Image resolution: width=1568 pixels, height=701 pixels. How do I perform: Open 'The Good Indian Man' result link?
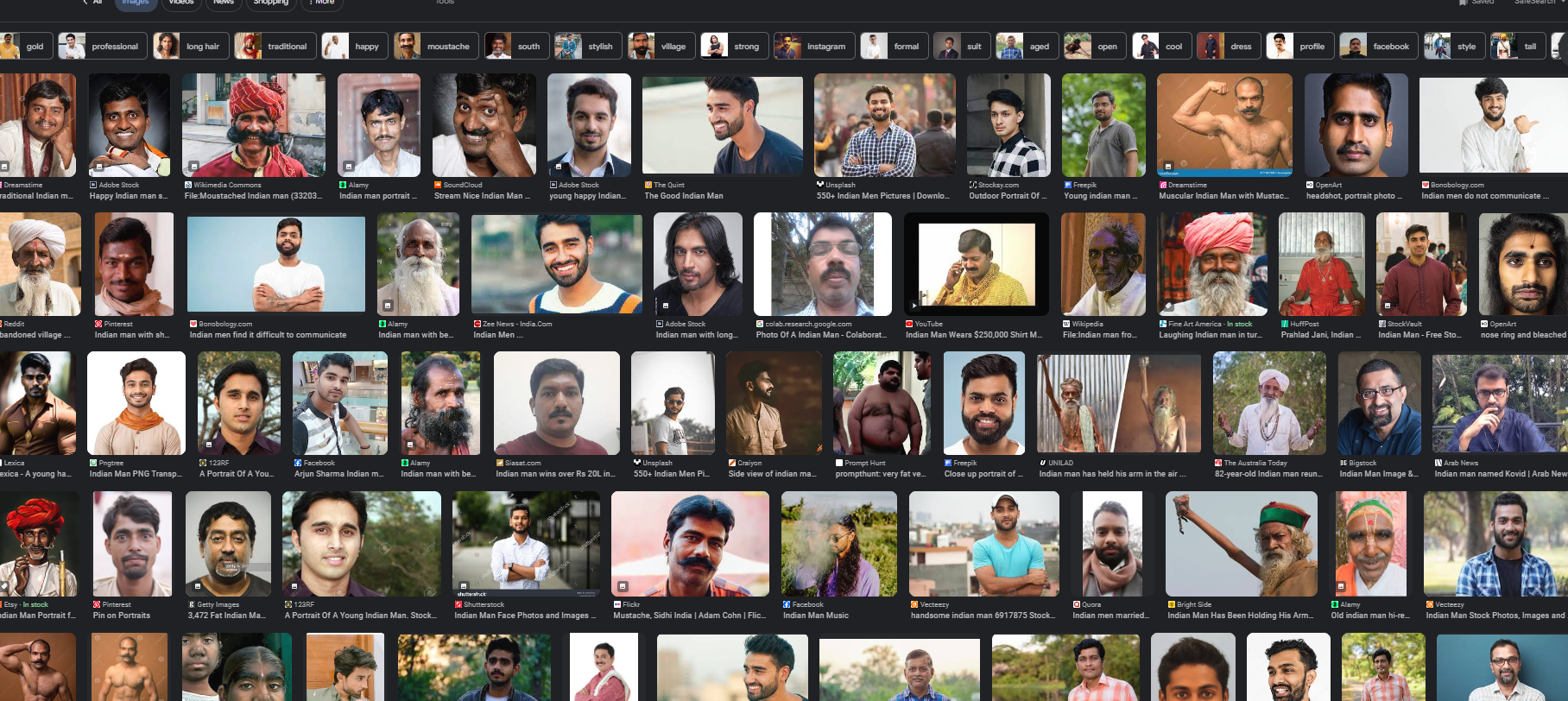coord(684,196)
